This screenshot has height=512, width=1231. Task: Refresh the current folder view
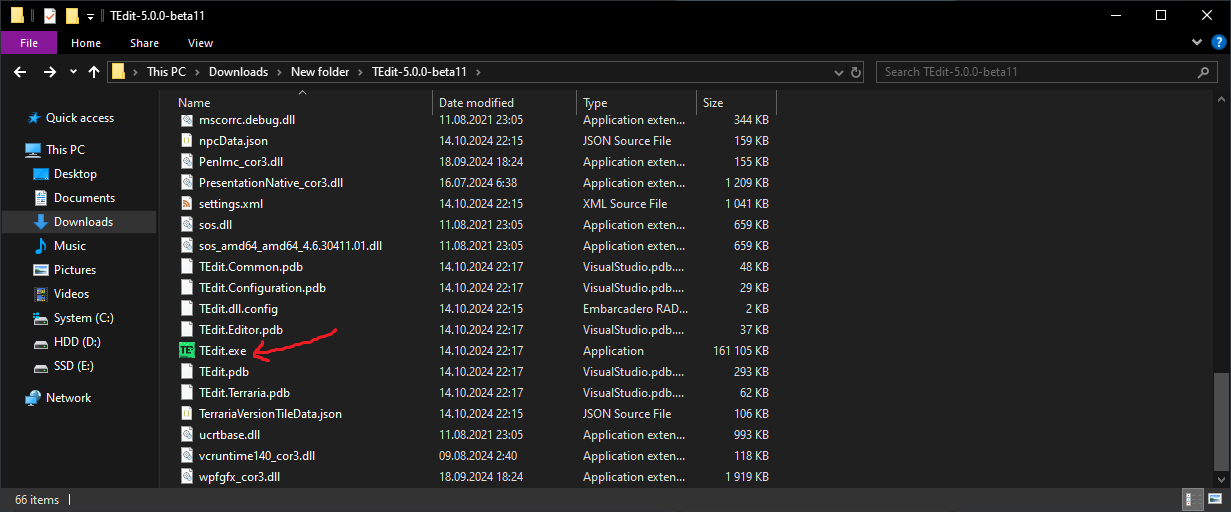(x=856, y=72)
